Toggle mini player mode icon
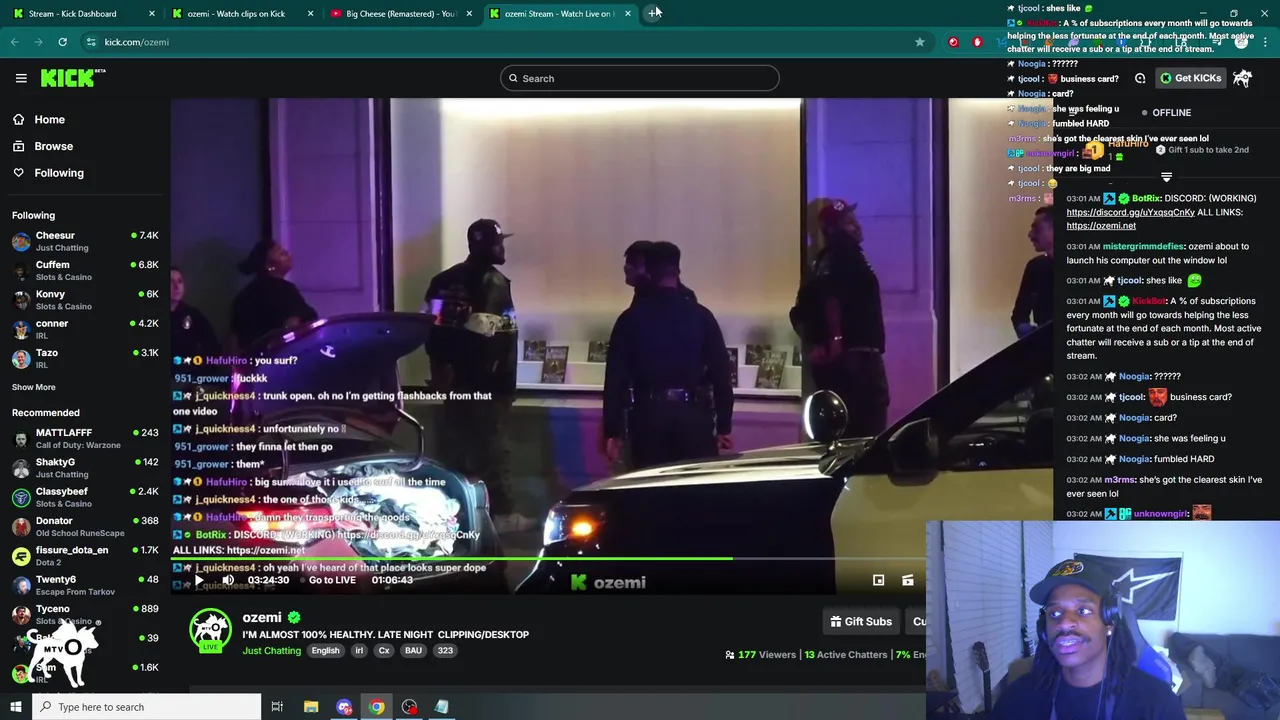The height and width of the screenshot is (720, 1280). 878,580
